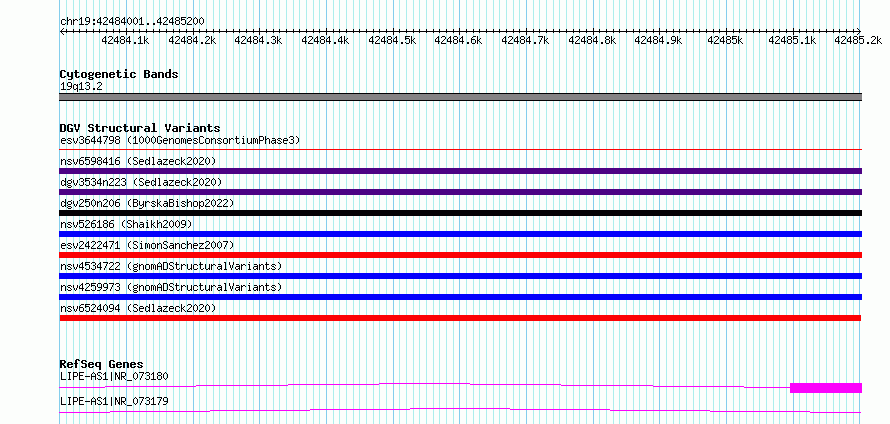Select the RefSeq Genes track heading

102,364
